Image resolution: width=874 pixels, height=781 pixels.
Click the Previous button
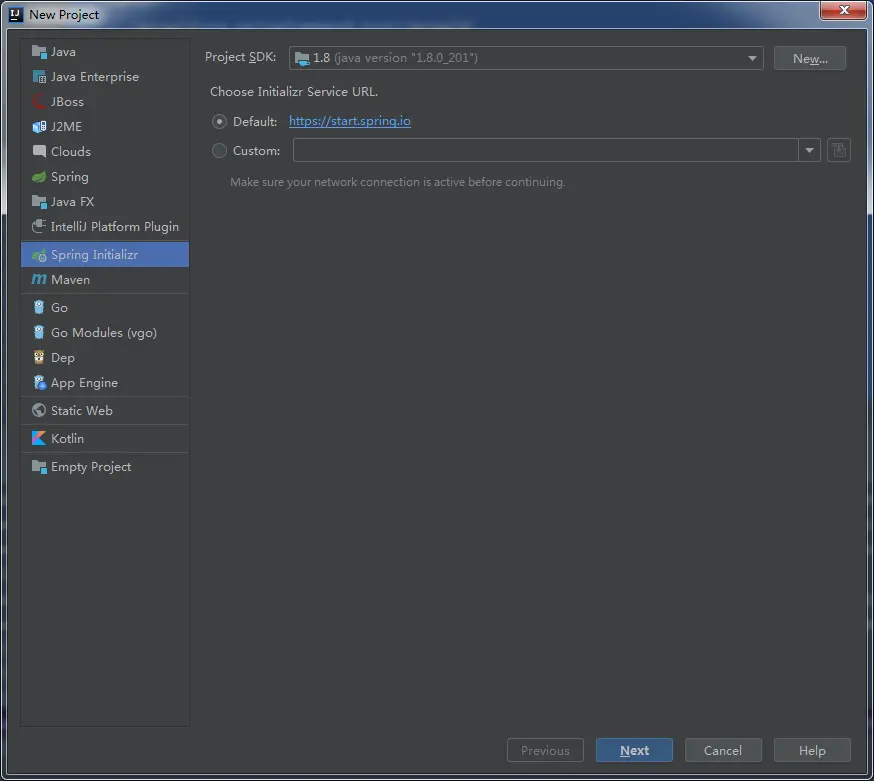[x=545, y=750]
